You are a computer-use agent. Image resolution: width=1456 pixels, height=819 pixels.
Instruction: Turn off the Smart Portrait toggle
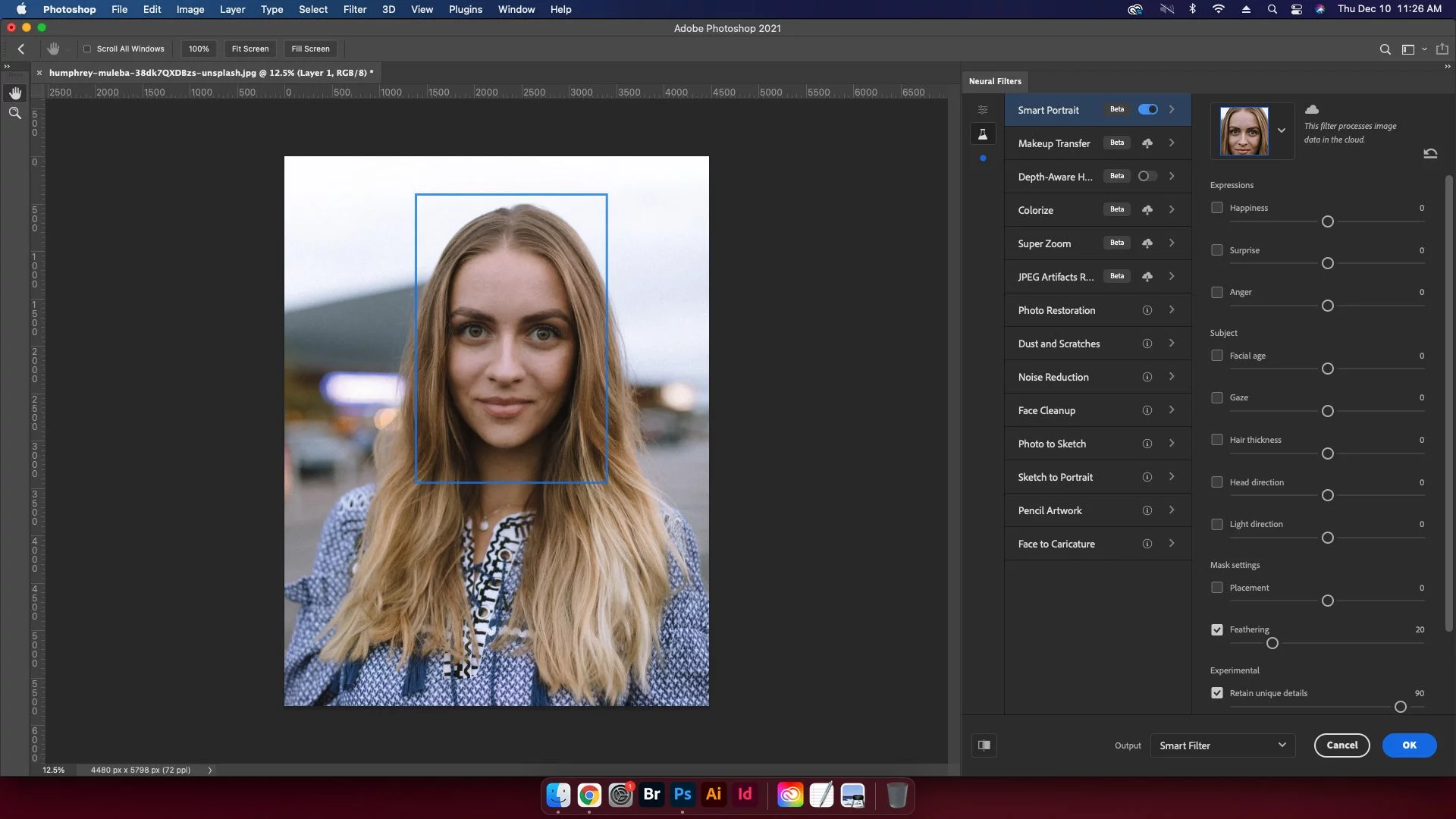click(1148, 109)
